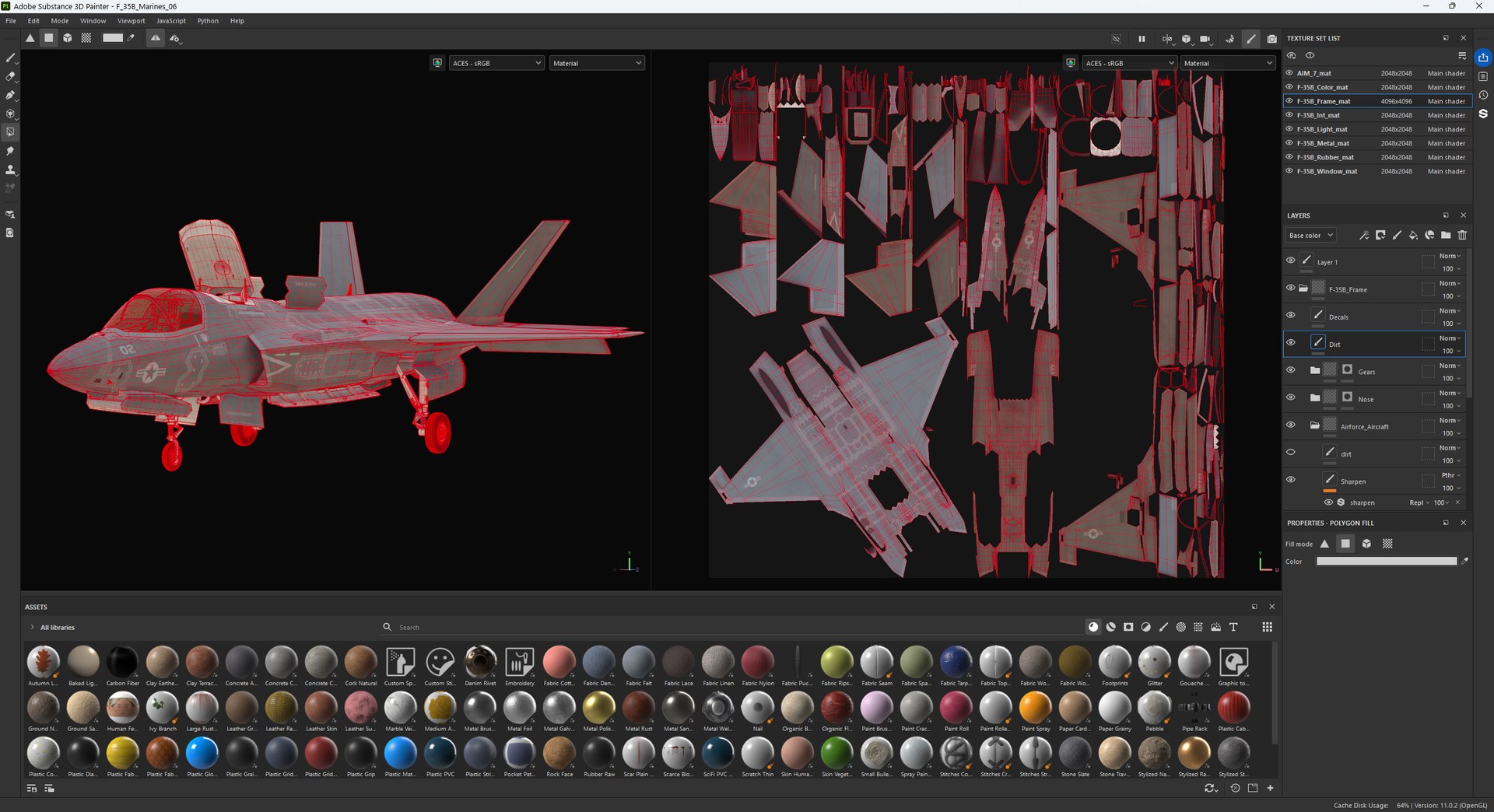Screen dimensions: 1494x812
Task: Click the Assets search field
Action: tap(731, 627)
